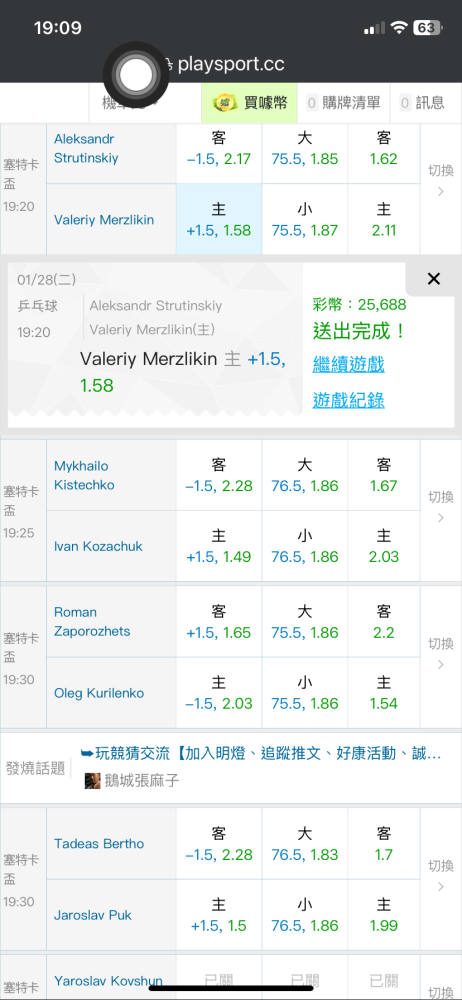This screenshot has height=1000, width=462.
Task: Click the 鵝城張麻子 author avatar thumbnail
Action: coord(93,781)
